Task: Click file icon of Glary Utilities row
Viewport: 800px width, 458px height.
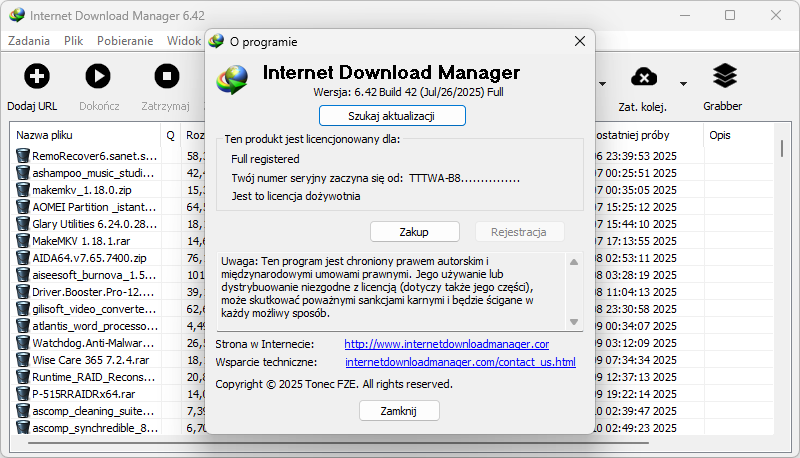Action: point(22,224)
